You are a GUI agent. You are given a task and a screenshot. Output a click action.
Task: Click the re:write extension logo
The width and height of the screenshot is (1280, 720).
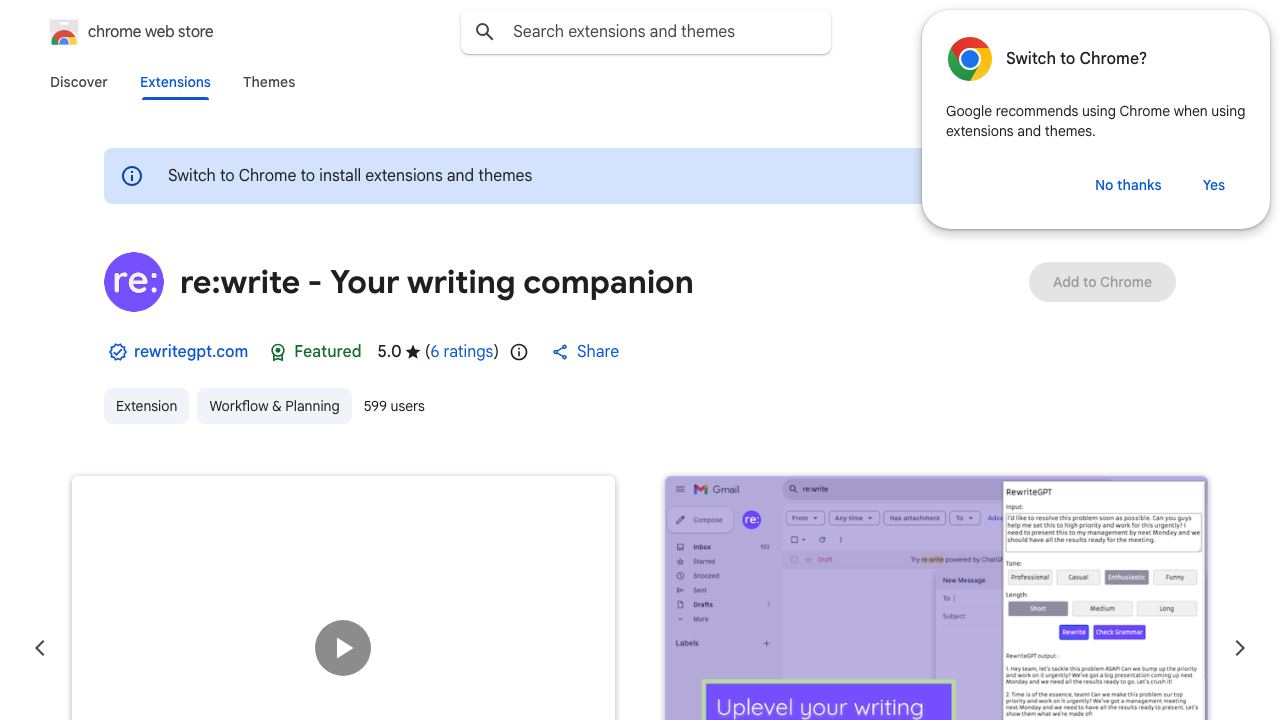134,282
